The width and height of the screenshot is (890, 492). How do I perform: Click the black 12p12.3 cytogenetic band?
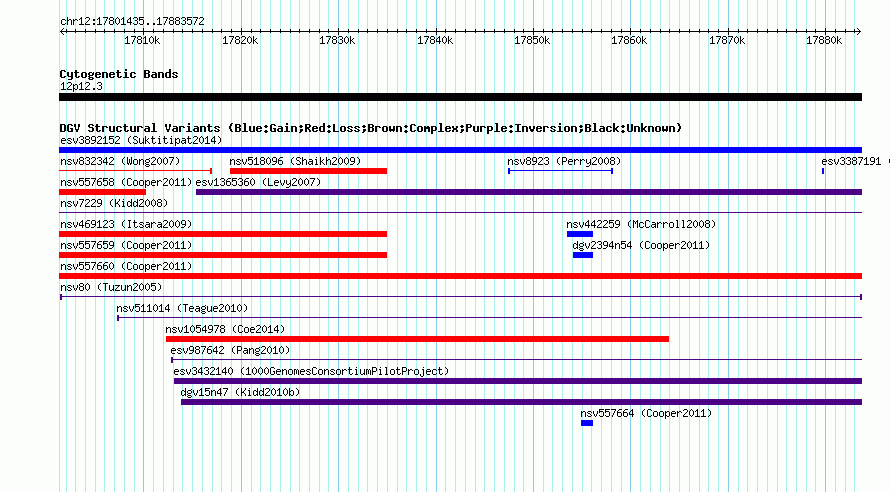460,97
